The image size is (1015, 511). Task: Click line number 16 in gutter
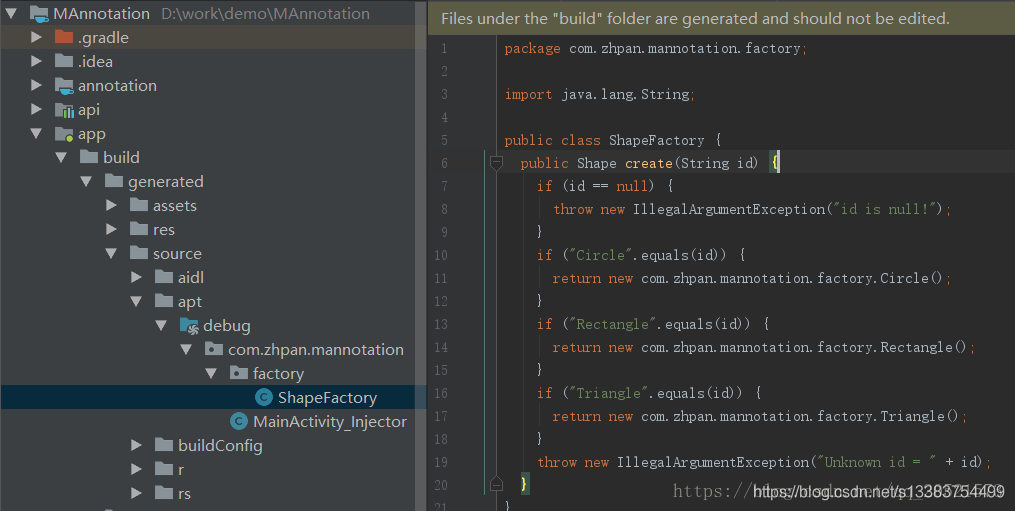click(x=441, y=393)
